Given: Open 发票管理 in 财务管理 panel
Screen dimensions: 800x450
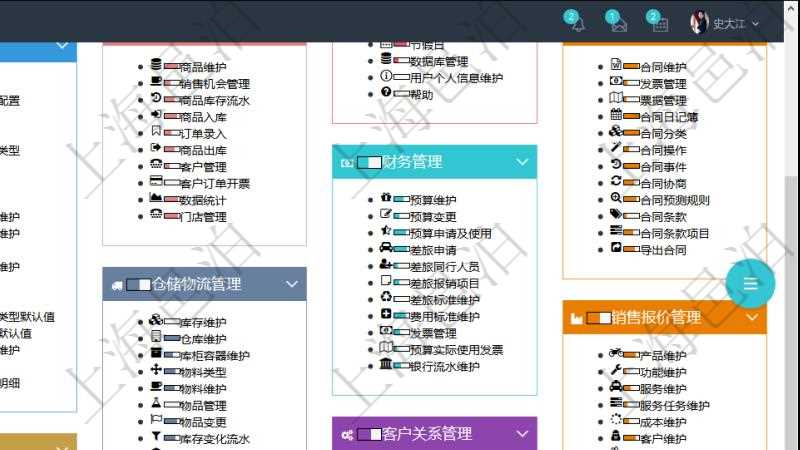Looking at the screenshot, I should 433,333.
